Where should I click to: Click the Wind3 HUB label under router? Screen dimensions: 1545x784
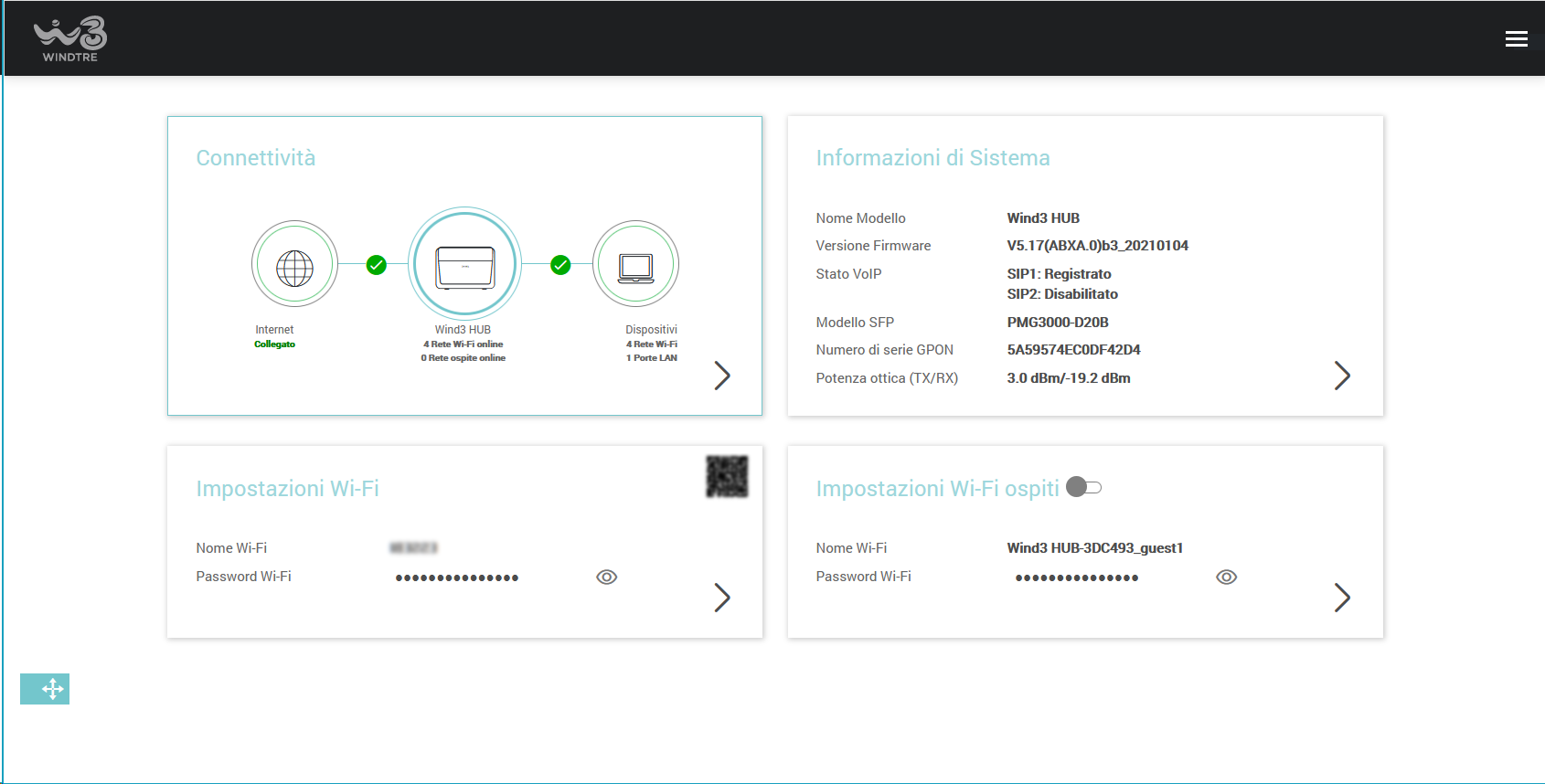click(463, 330)
